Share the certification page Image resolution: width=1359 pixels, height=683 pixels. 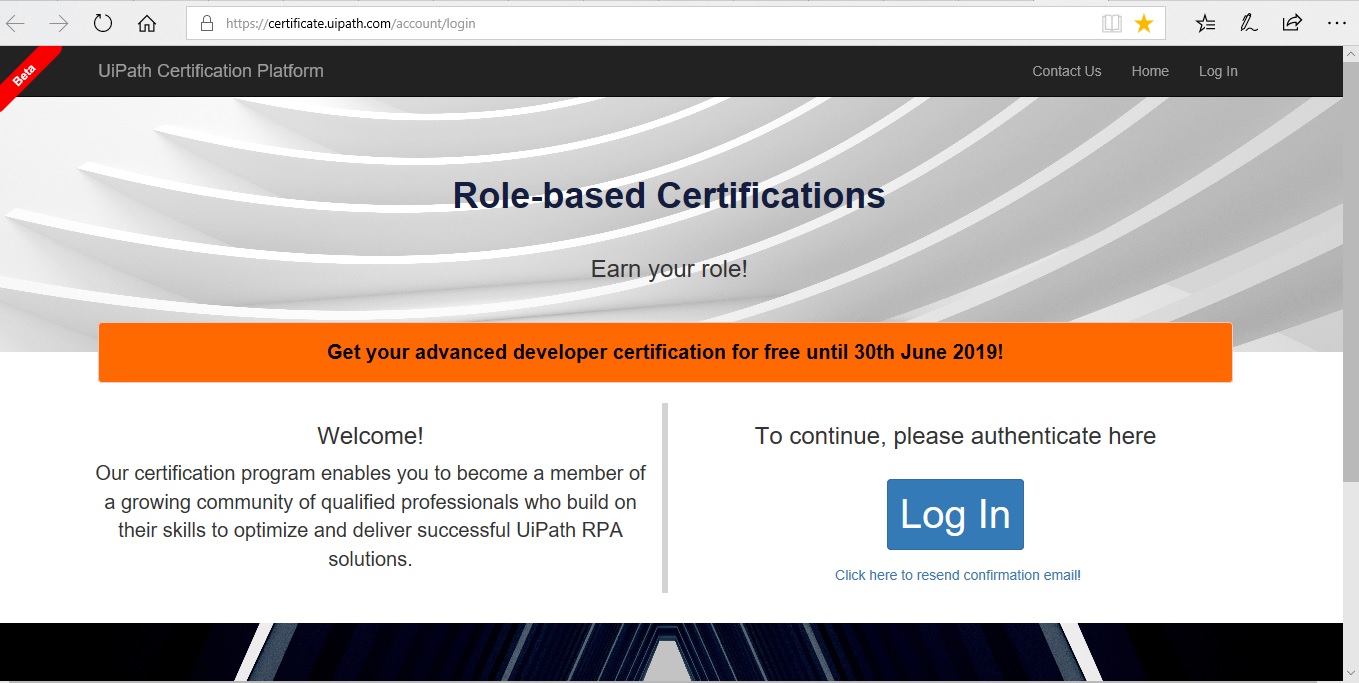(x=1291, y=22)
